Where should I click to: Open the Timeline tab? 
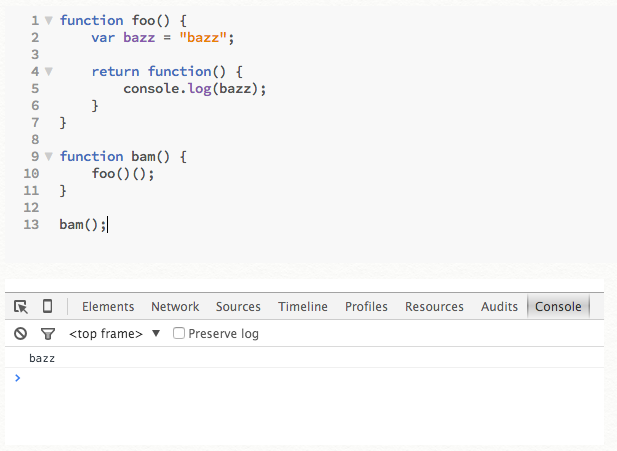point(303,307)
